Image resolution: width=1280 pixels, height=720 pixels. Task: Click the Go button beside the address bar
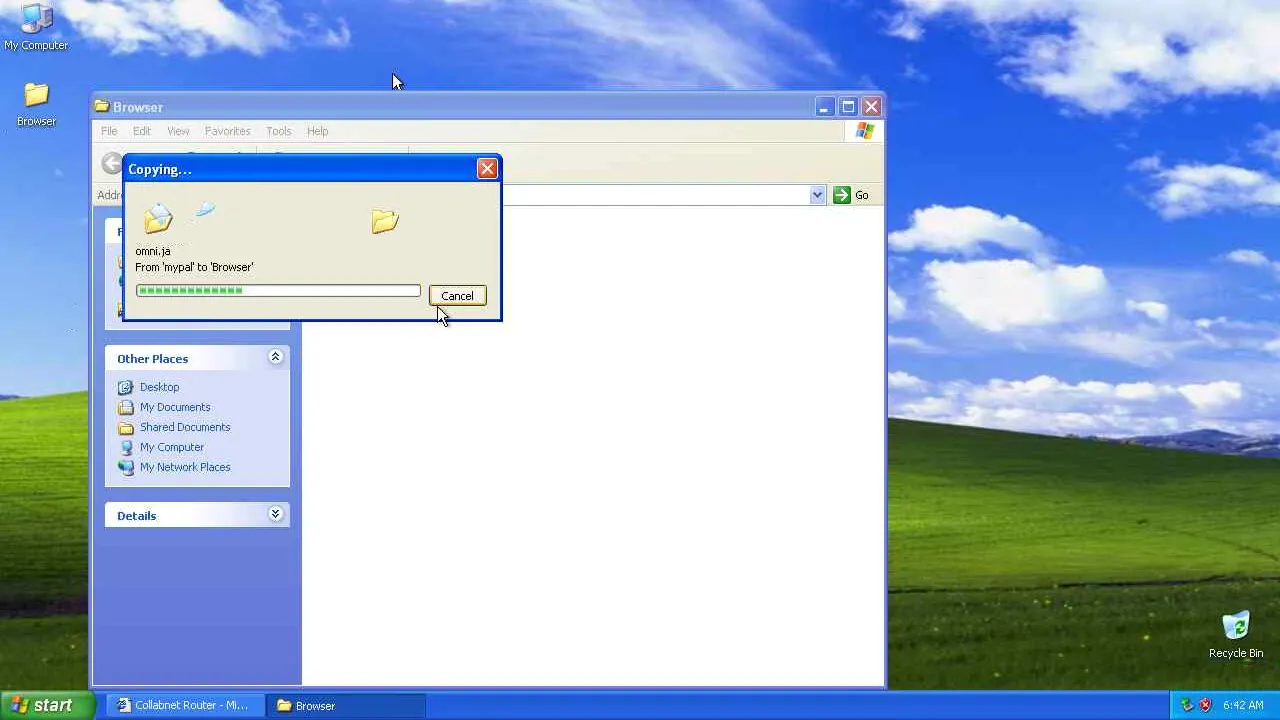[x=851, y=195]
